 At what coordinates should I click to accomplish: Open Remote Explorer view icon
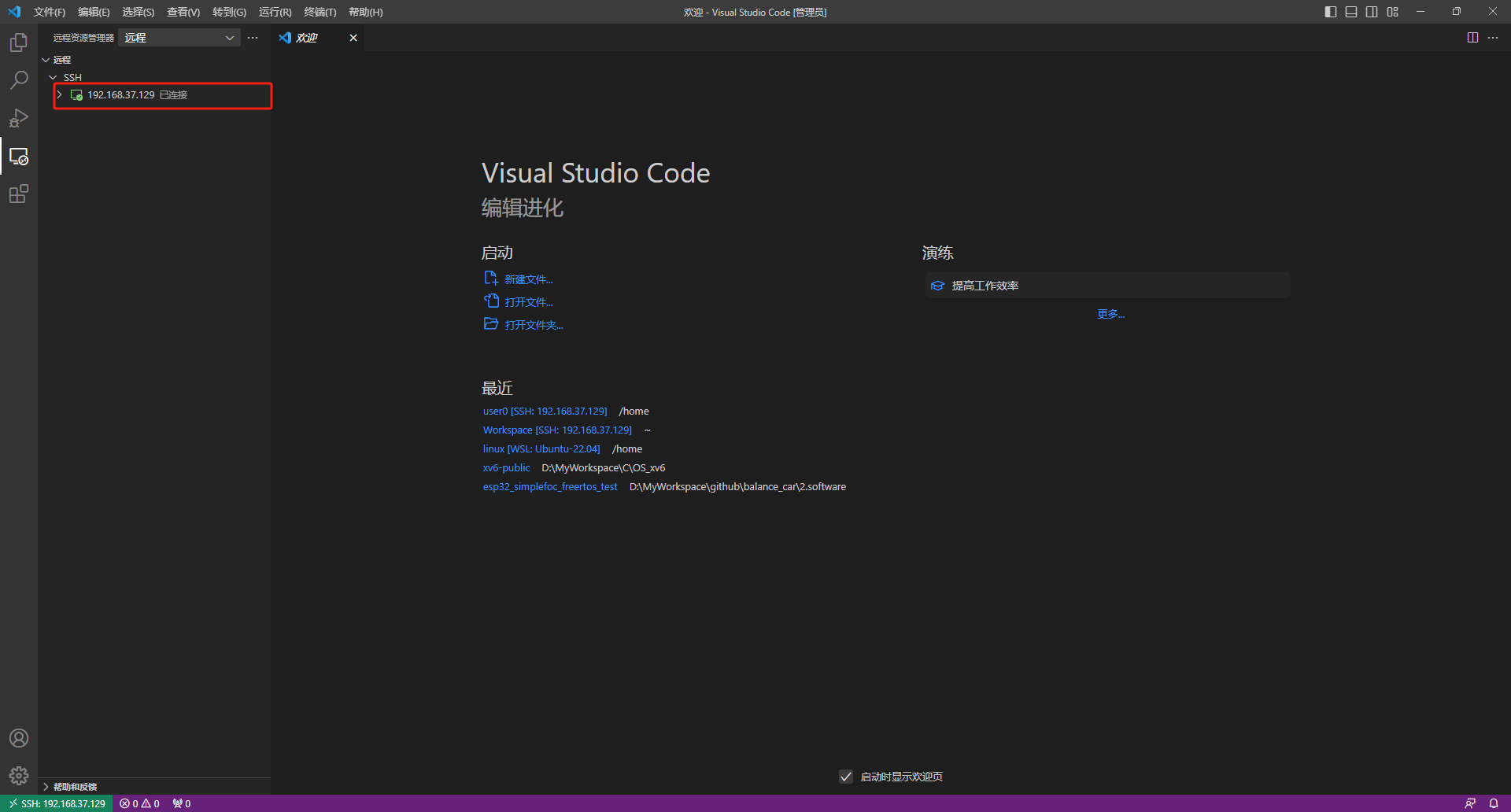point(19,156)
